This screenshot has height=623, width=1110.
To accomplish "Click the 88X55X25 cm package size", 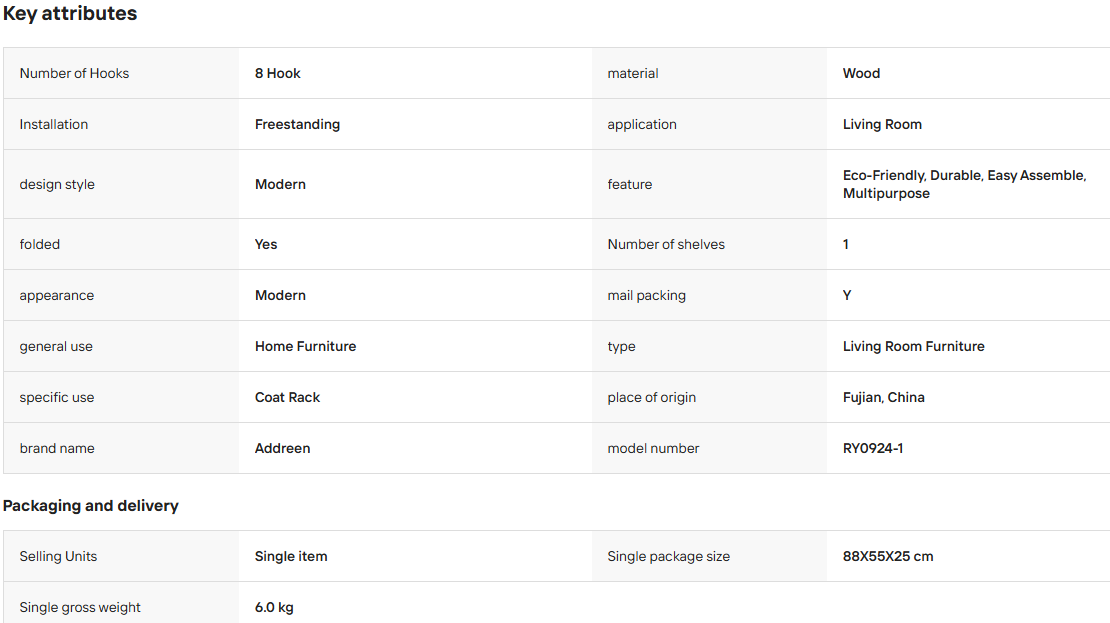I will coord(888,556).
